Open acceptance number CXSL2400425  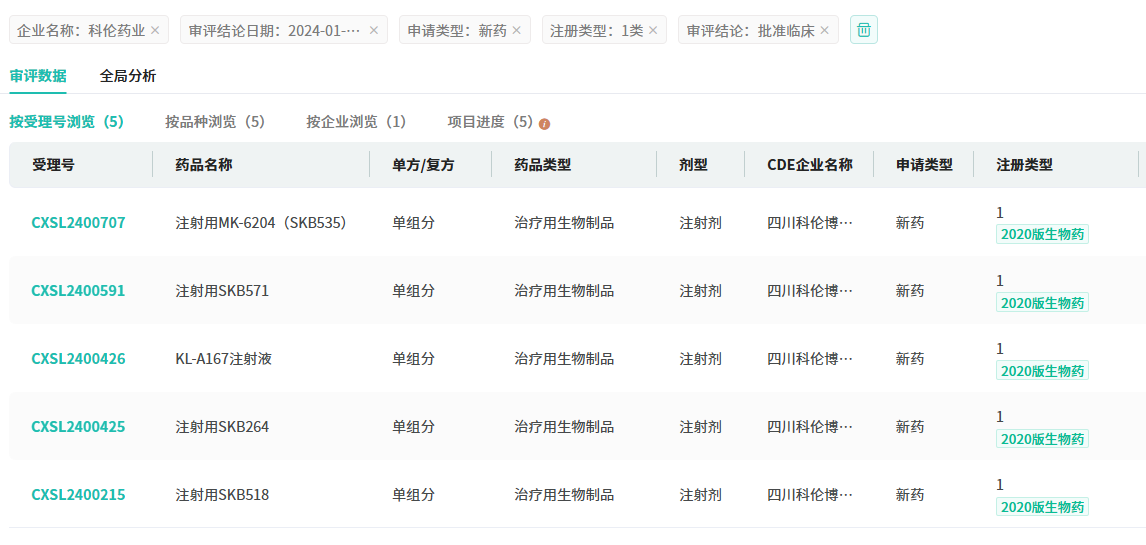79,427
